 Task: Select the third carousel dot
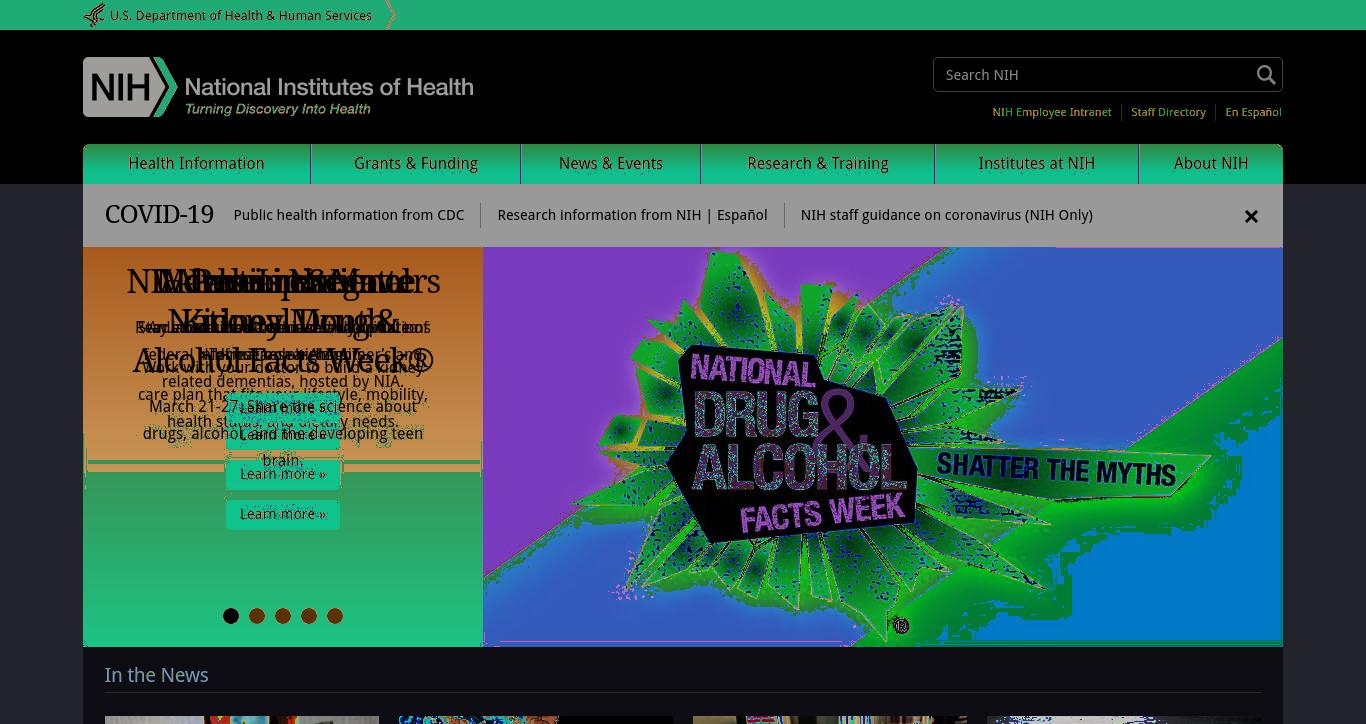click(x=283, y=616)
